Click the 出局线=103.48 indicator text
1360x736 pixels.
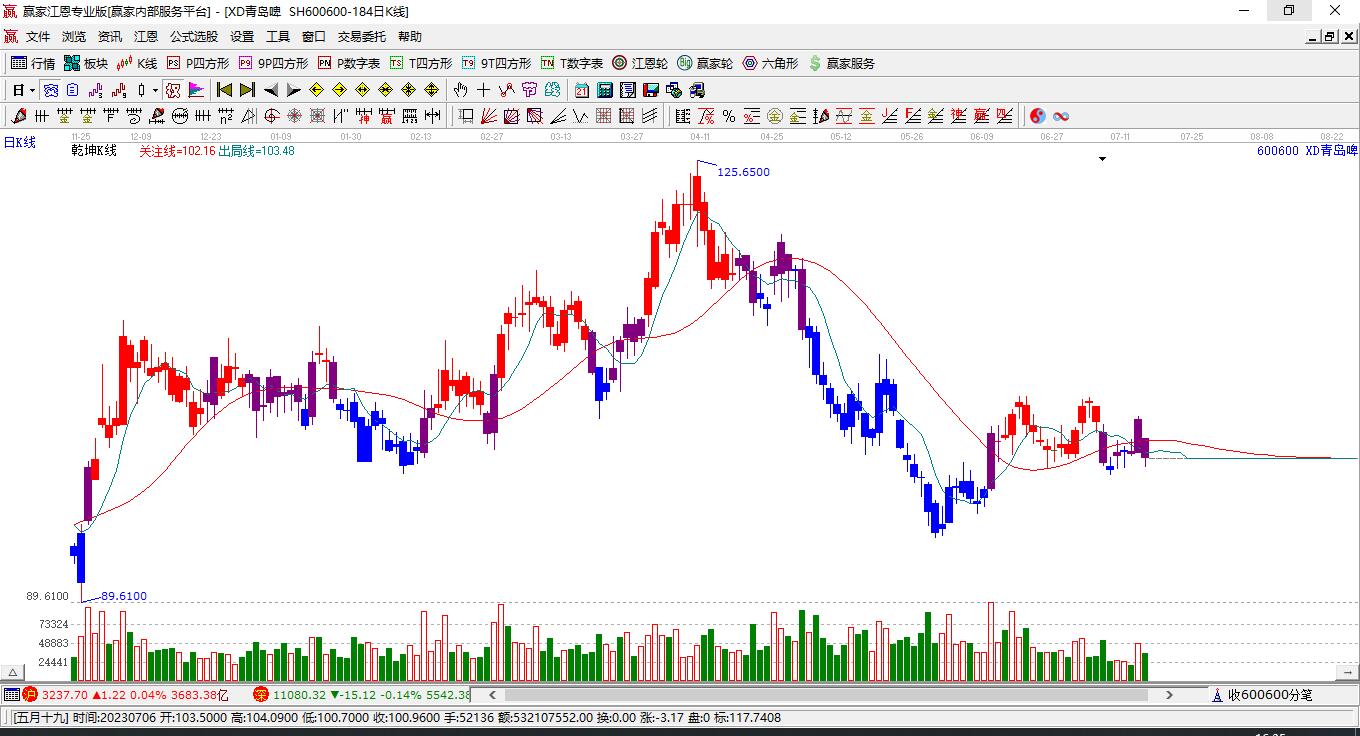tap(256, 151)
